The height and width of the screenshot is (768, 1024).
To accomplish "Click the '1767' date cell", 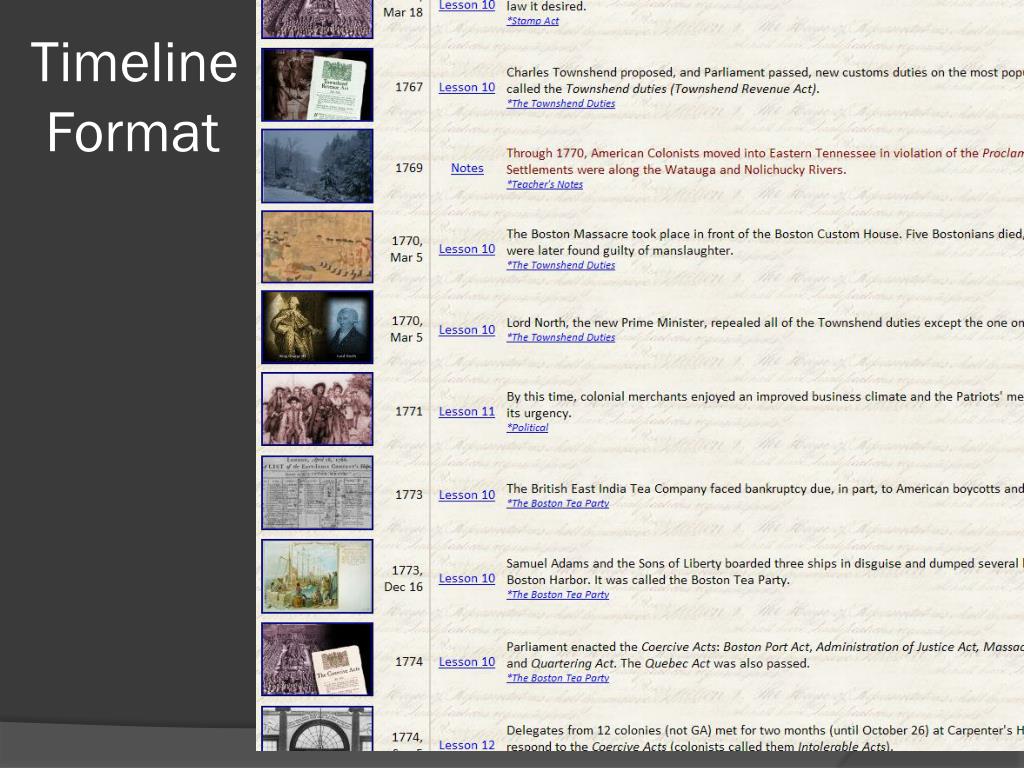I will pyautogui.click(x=409, y=88).
